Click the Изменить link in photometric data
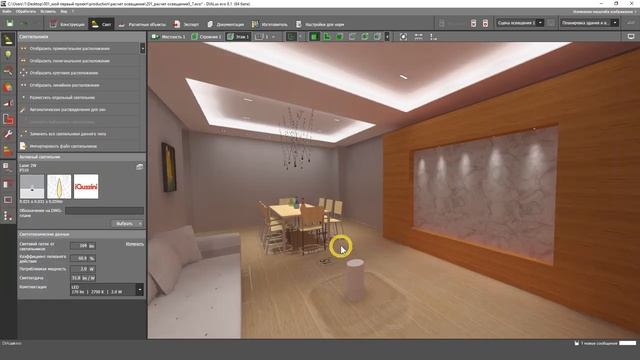 pyautogui.click(x=135, y=244)
